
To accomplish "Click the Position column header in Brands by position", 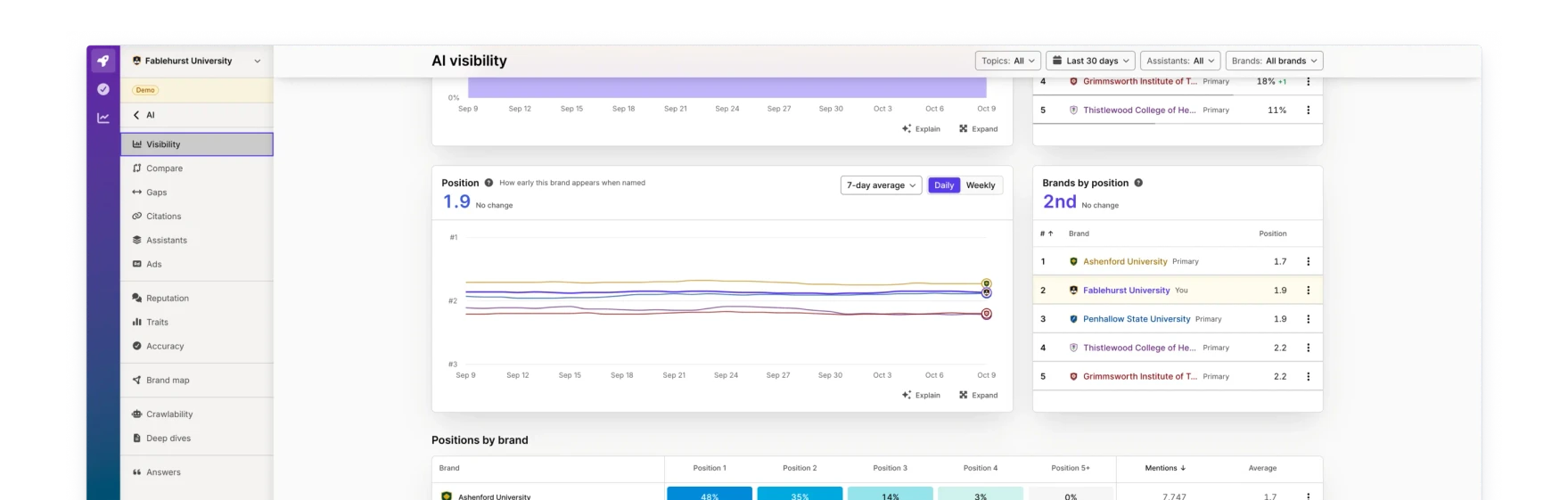I will coord(1272,234).
